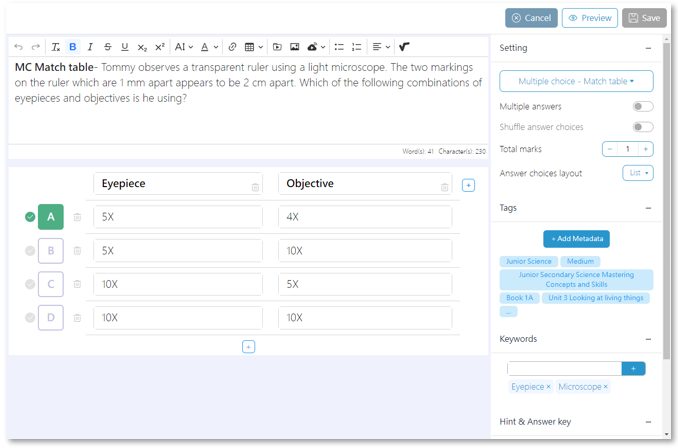Image resolution: width=678 pixels, height=448 pixels.
Task: Click the Preview button
Action: (590, 18)
